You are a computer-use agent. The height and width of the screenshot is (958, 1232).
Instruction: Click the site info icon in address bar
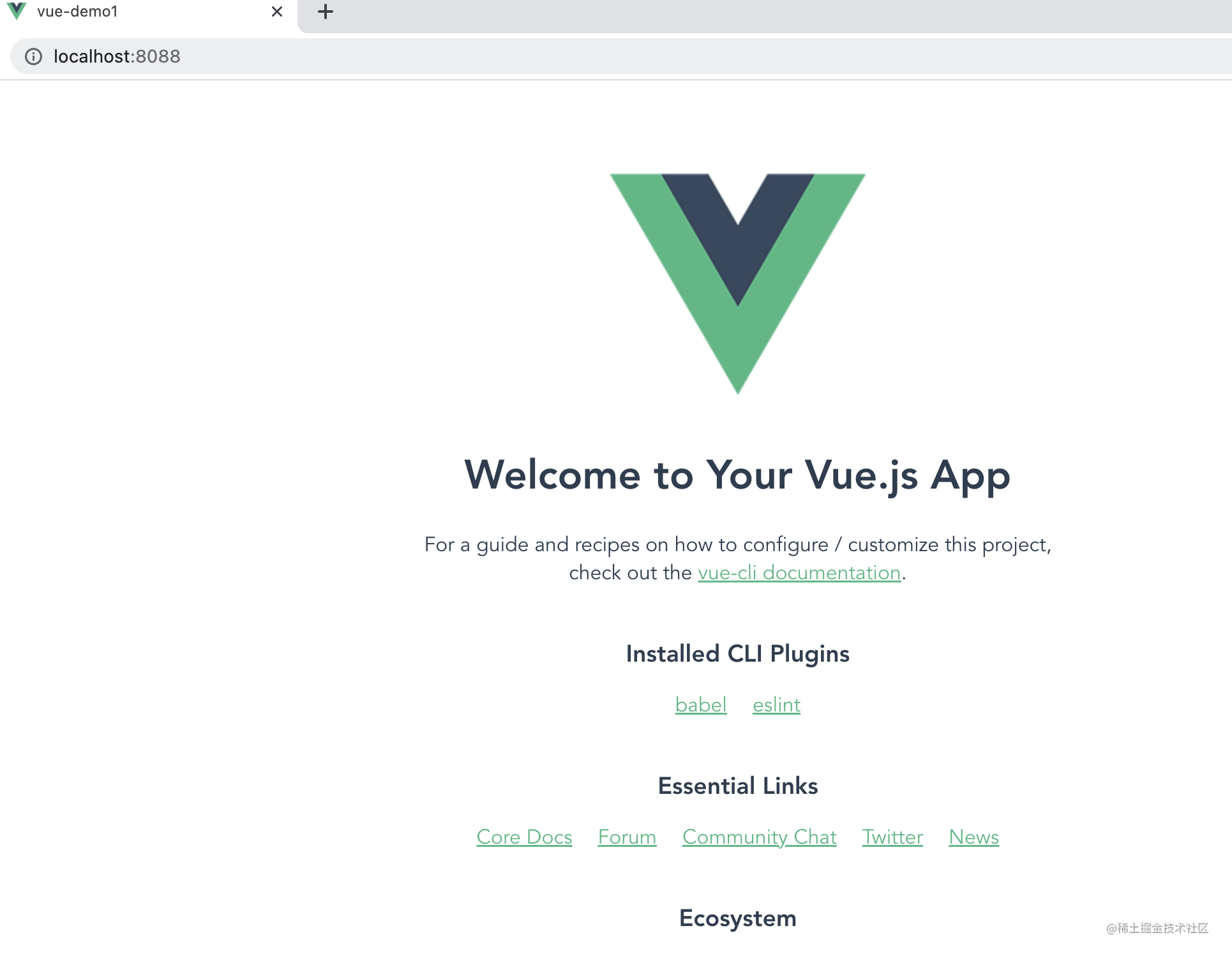pyautogui.click(x=33, y=57)
